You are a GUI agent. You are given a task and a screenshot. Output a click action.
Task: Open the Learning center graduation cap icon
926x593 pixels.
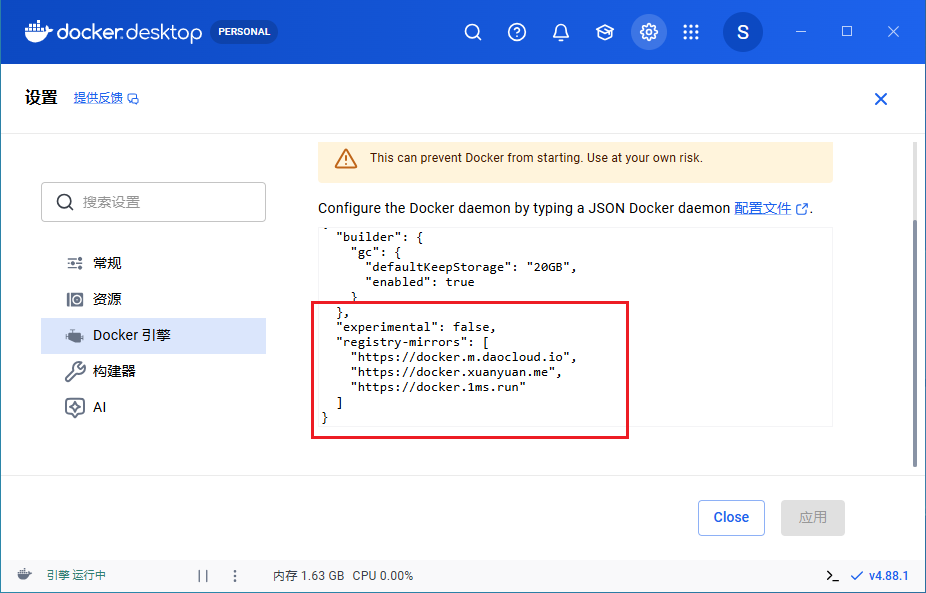click(605, 32)
